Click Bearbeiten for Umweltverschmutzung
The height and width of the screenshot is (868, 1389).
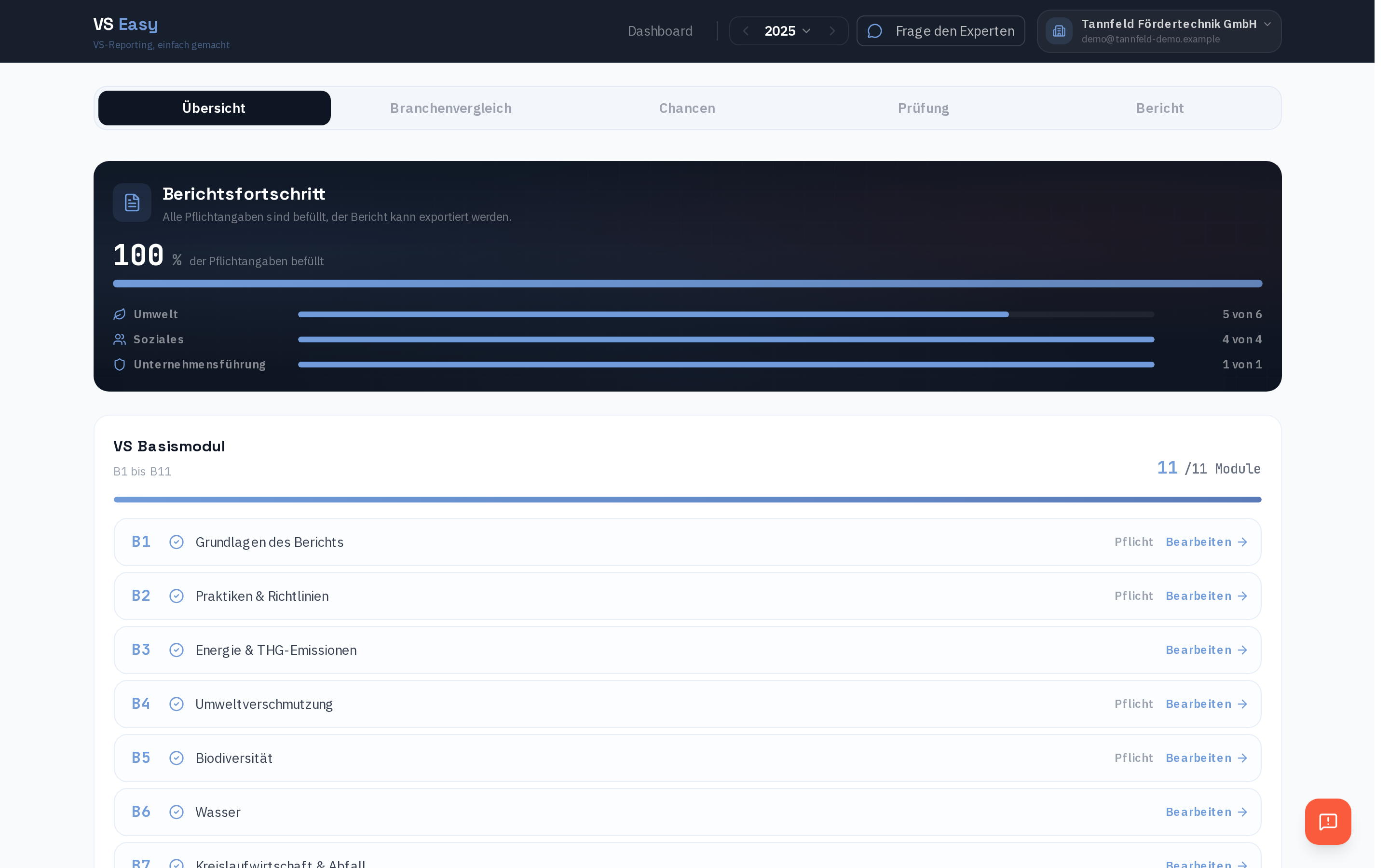(1207, 704)
